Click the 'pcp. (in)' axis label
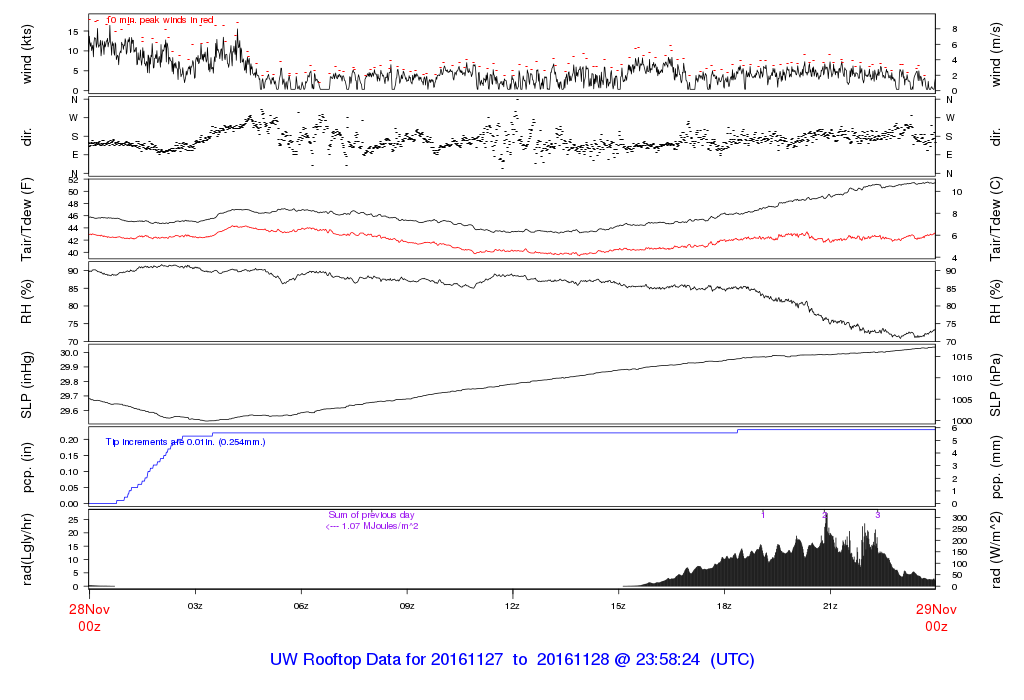The image size is (1024, 700). point(27,466)
